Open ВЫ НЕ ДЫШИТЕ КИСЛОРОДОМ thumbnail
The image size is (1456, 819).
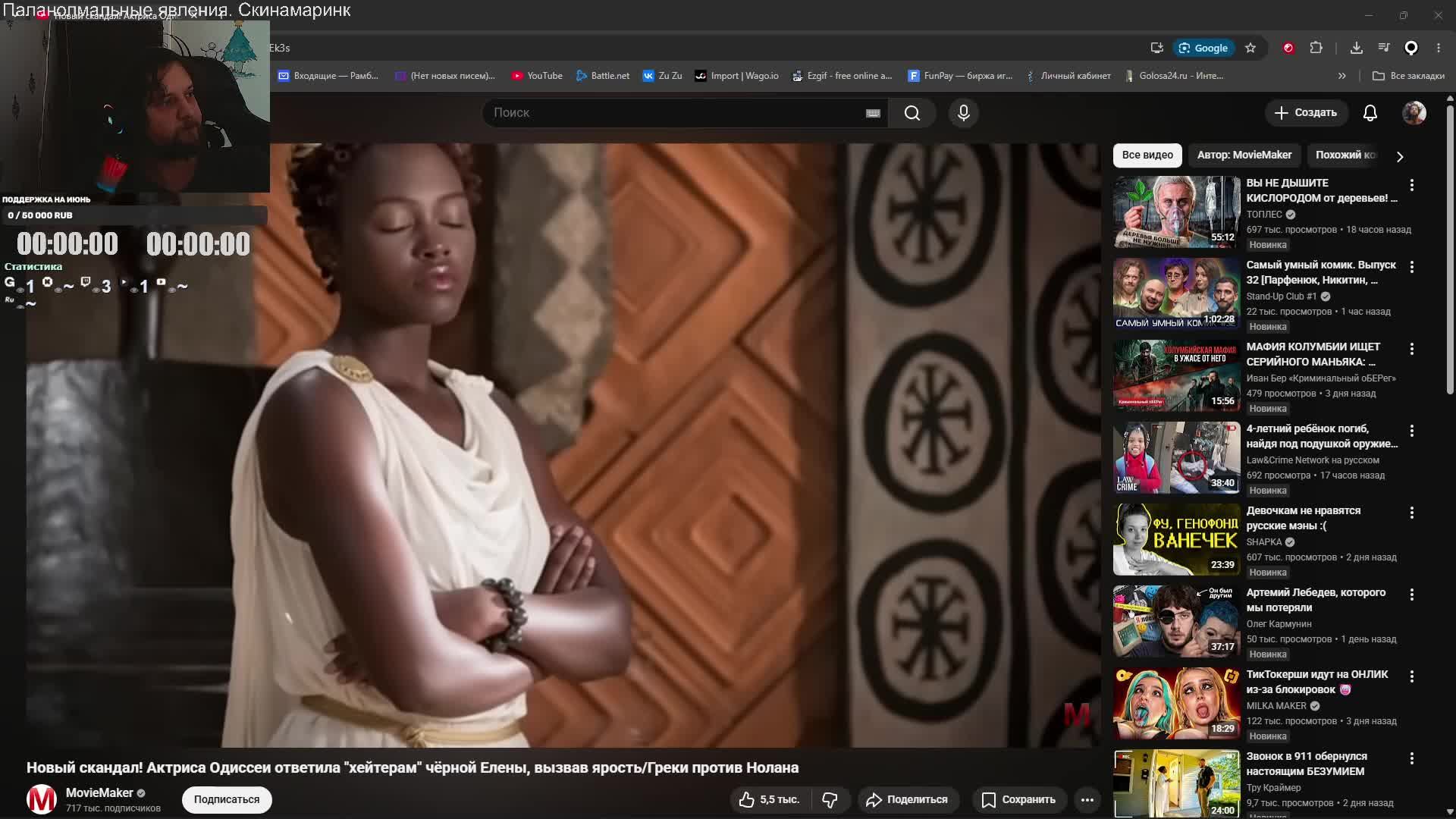tap(1177, 212)
